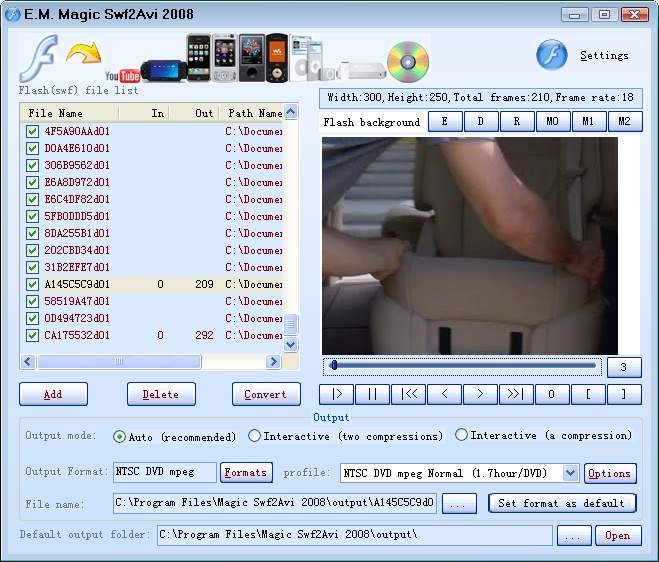Screen dimensions: 659x562
Task: Open profile Options button
Action: click(x=610, y=473)
